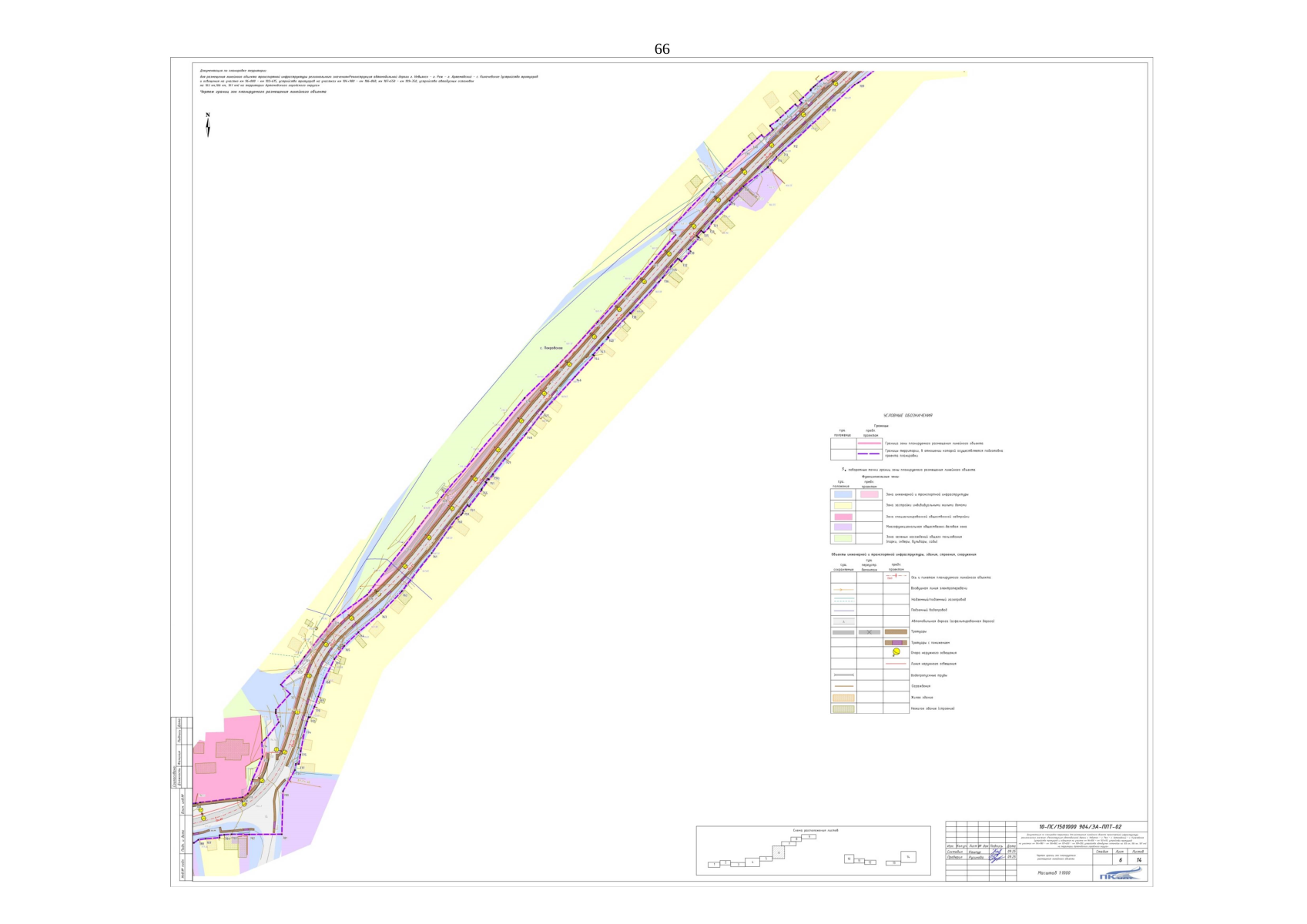1307x924 pixels.
Task: Click the light green green-spaces zone swatch
Action: pos(843,538)
